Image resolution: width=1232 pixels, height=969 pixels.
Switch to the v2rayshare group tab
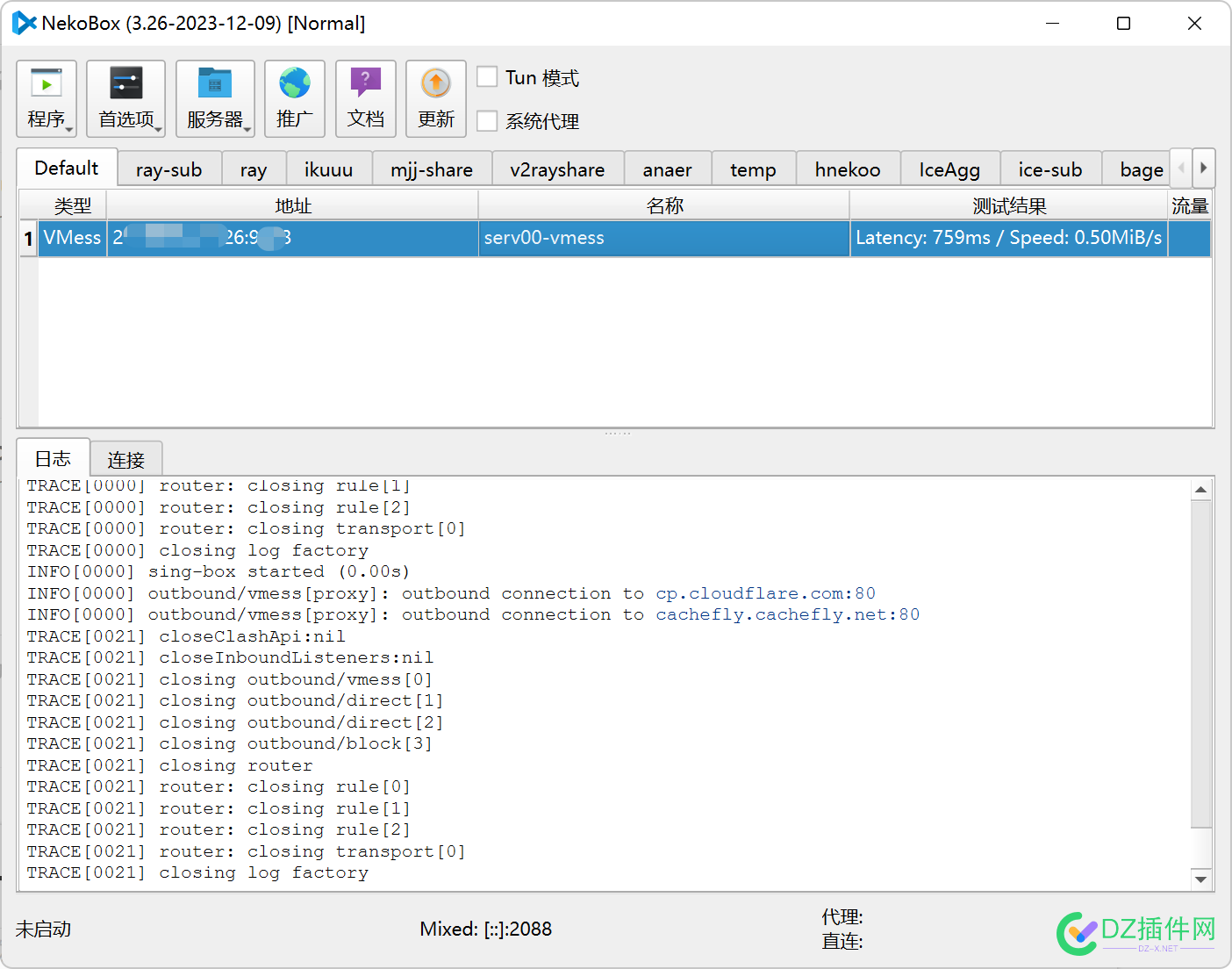click(558, 169)
